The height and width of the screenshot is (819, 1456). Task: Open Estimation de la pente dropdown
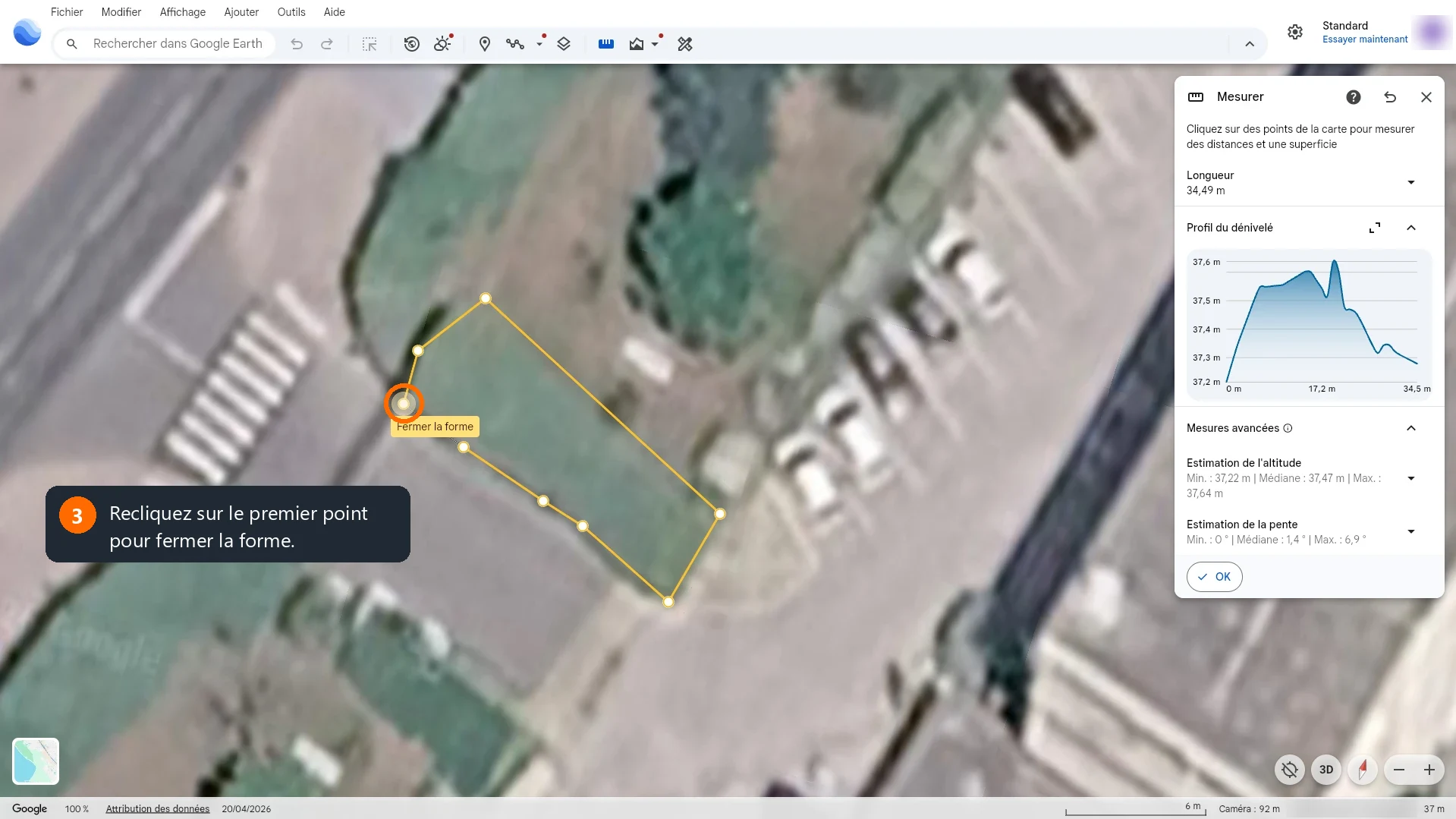coord(1411,531)
